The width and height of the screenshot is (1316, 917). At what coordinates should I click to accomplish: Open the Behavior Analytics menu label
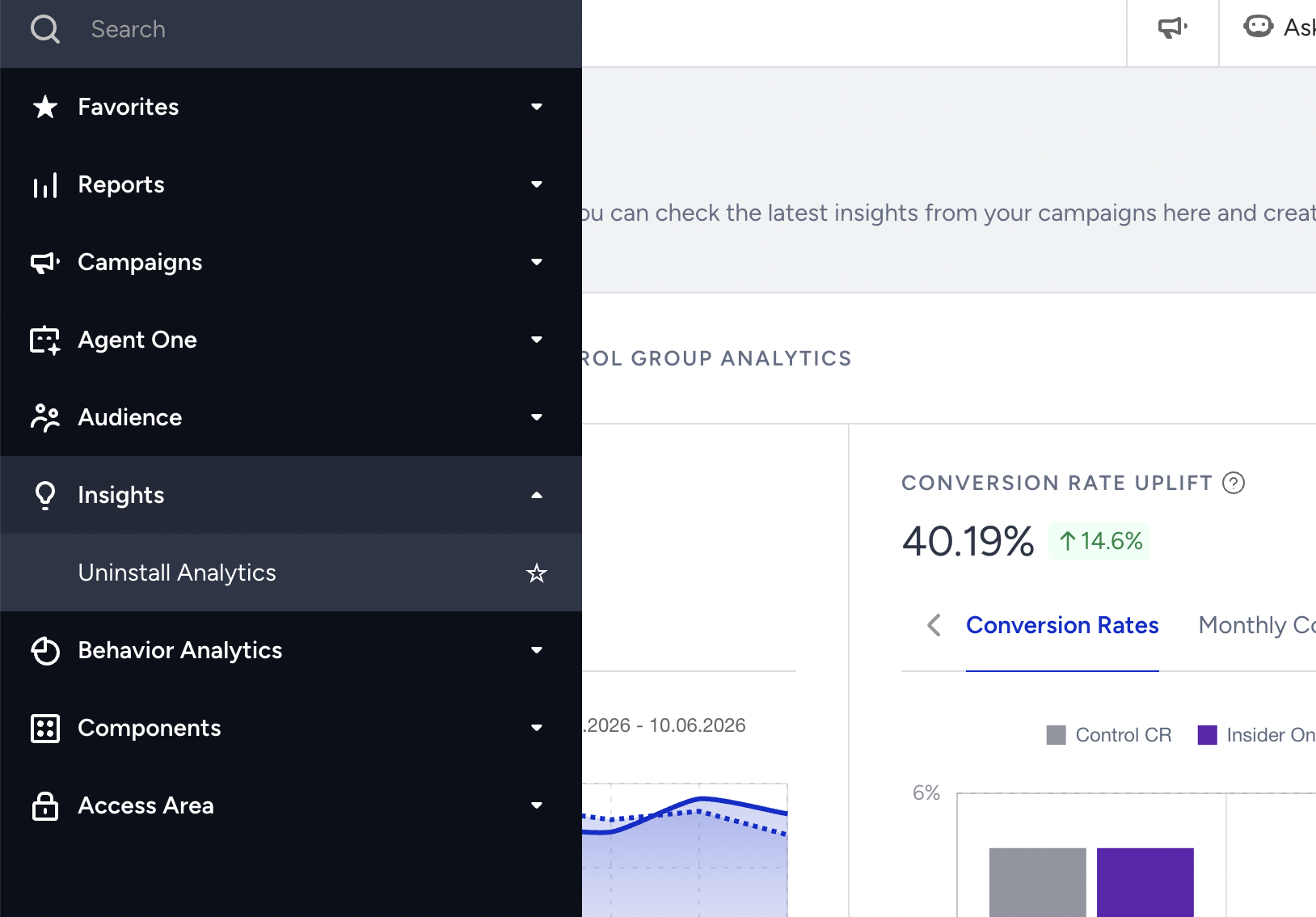180,650
